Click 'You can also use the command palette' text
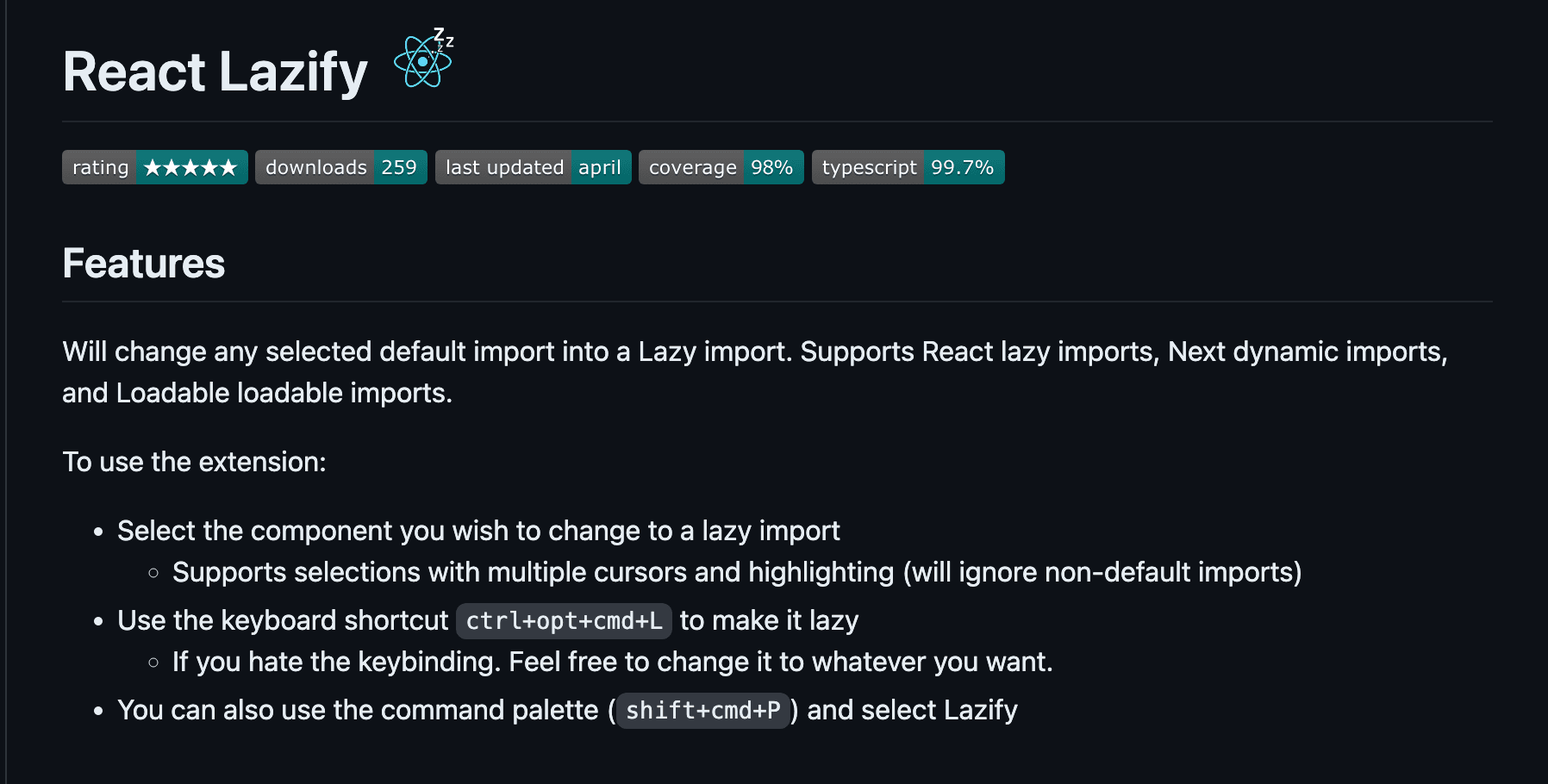The image size is (1548, 784). (358, 711)
